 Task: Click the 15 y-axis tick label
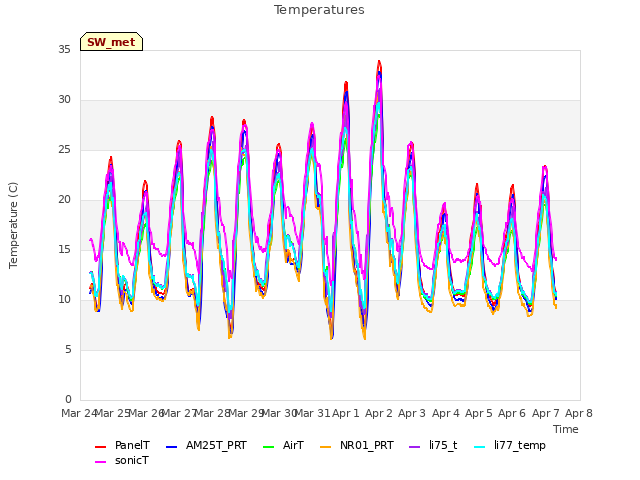coord(64,250)
